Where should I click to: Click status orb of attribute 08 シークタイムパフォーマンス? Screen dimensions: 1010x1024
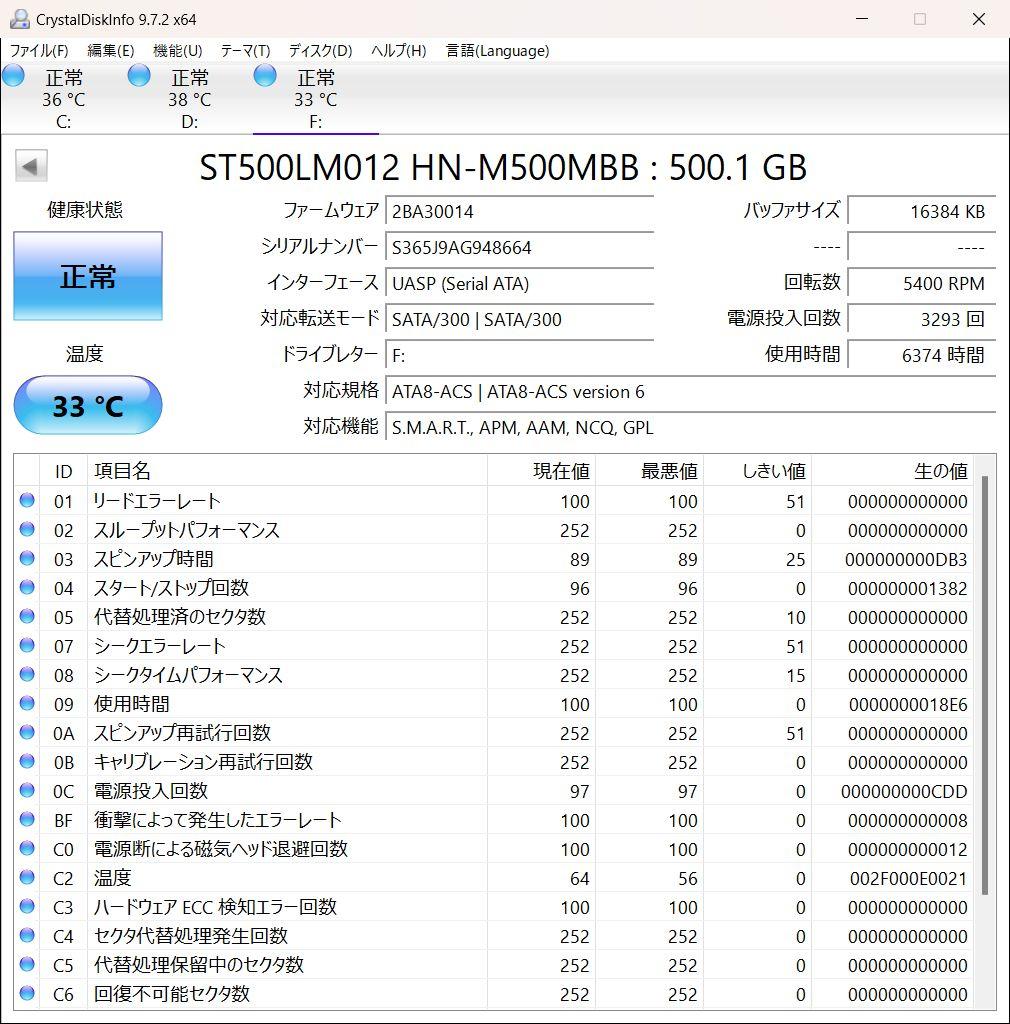point(27,674)
